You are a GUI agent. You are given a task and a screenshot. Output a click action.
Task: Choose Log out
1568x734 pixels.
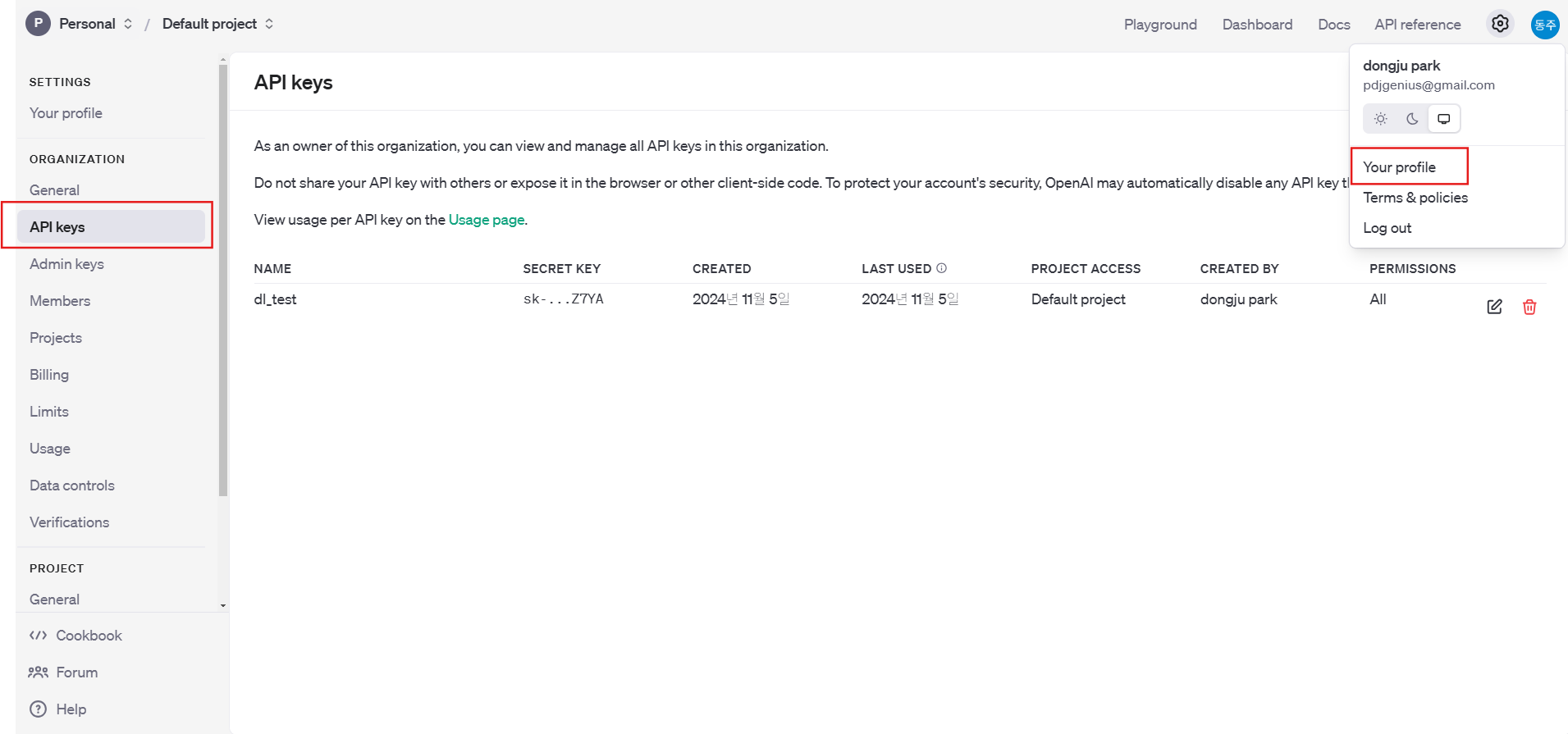pos(1387,228)
